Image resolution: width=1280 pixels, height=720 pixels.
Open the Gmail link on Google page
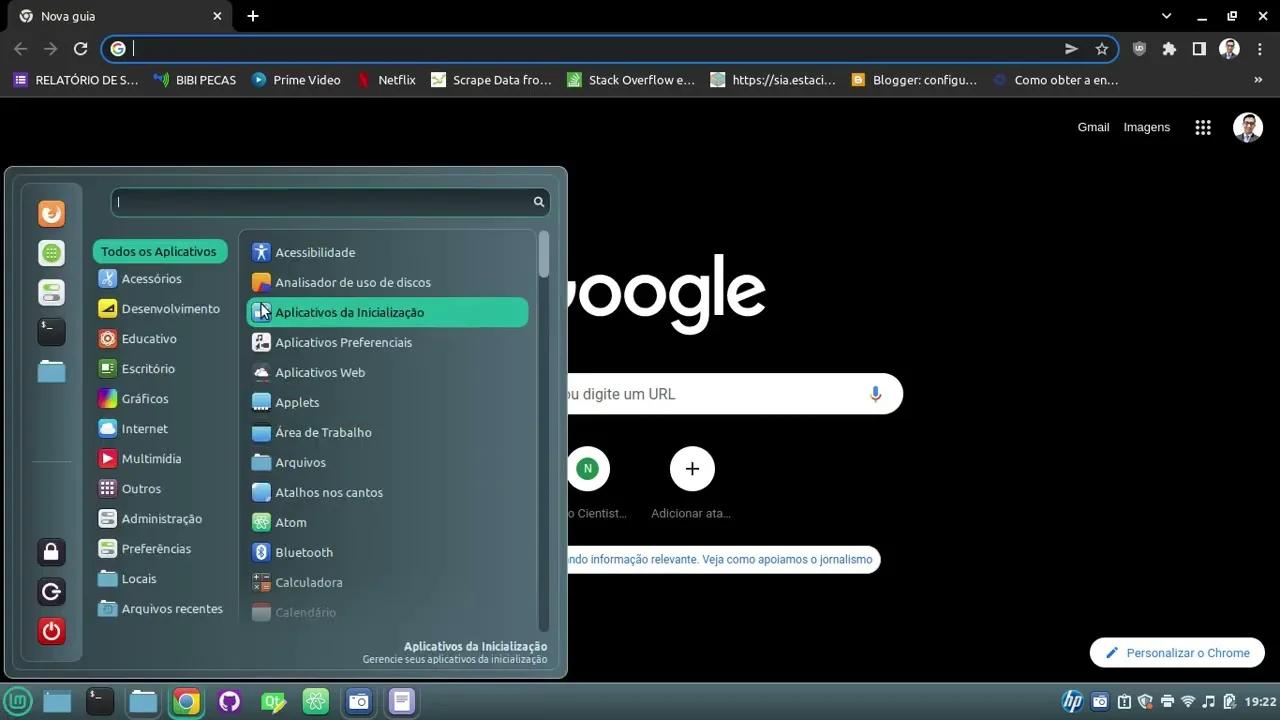point(1093,127)
